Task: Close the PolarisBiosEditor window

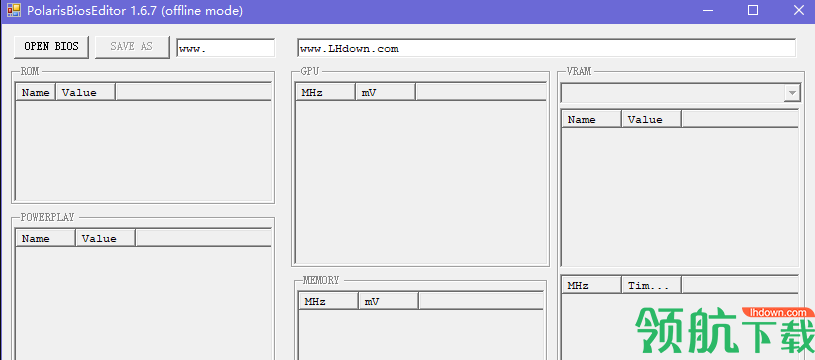Action: pos(799,10)
